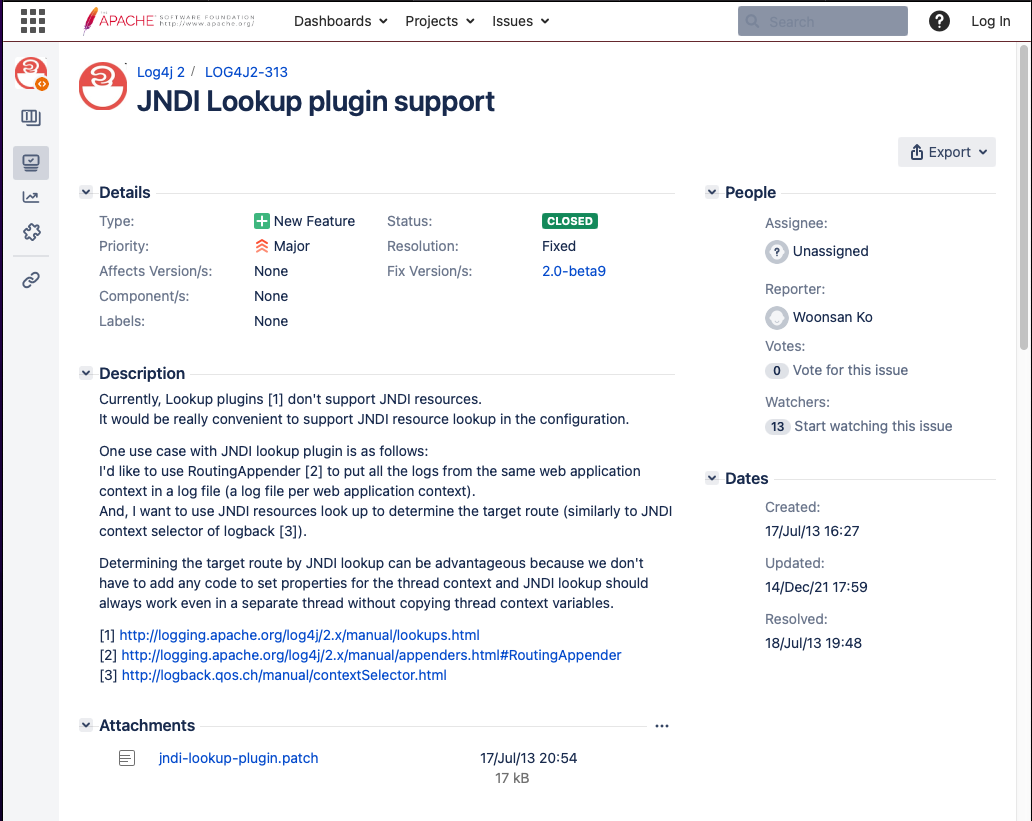Click the Updated date 14/Dec/21 17:59

pos(816,587)
